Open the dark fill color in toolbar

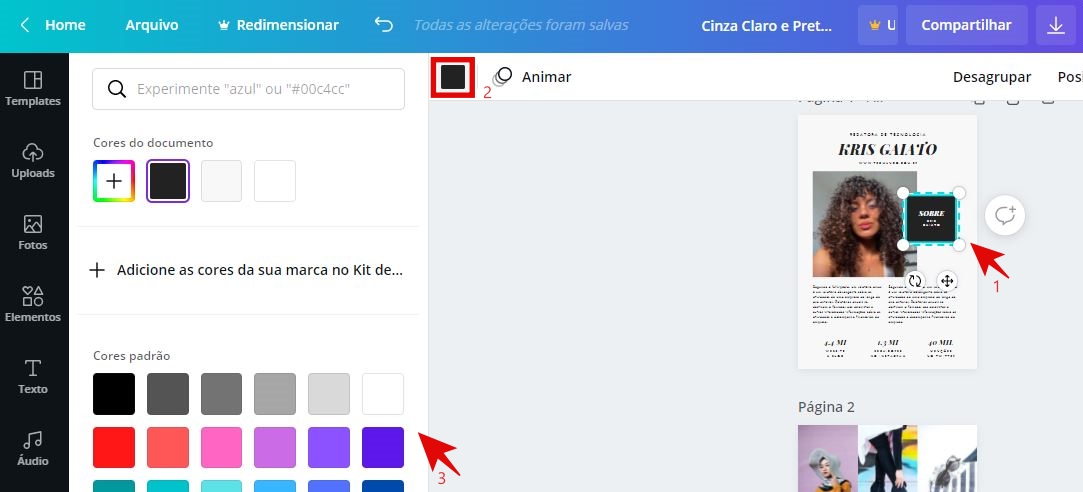453,77
